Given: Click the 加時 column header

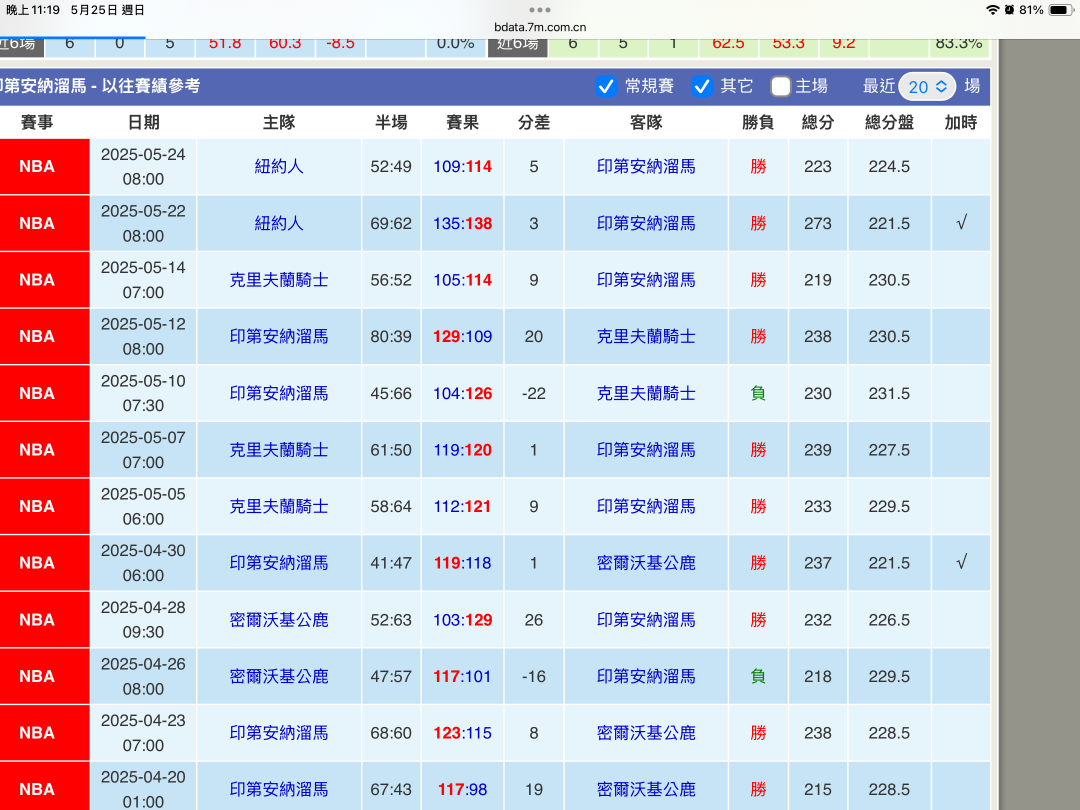Looking at the screenshot, I should pyautogui.click(x=961, y=123).
